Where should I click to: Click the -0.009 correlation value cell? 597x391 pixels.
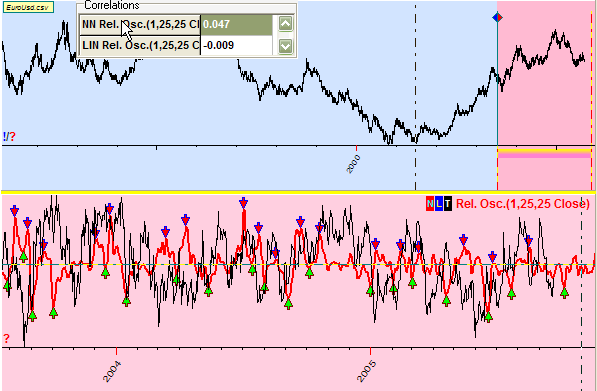[x=236, y=46]
